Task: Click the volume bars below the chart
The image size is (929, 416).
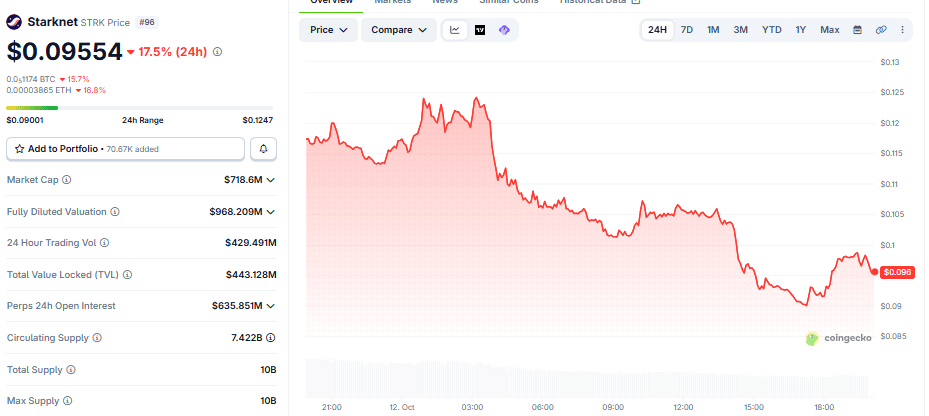Action: click(588, 378)
